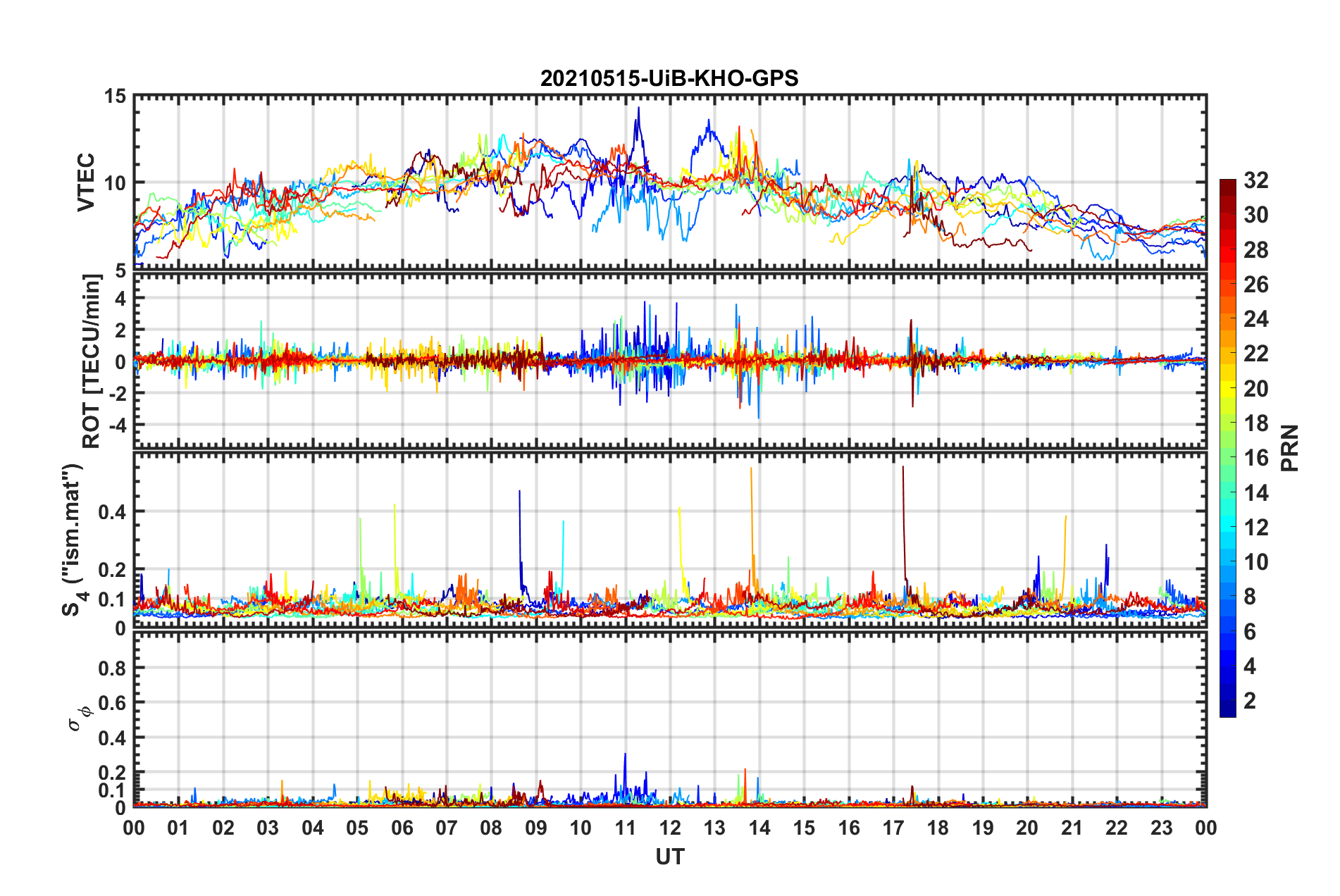Image resolution: width=1340 pixels, height=896 pixels.
Task: Click the VTEC y-axis tick 15
Action: coord(115,96)
